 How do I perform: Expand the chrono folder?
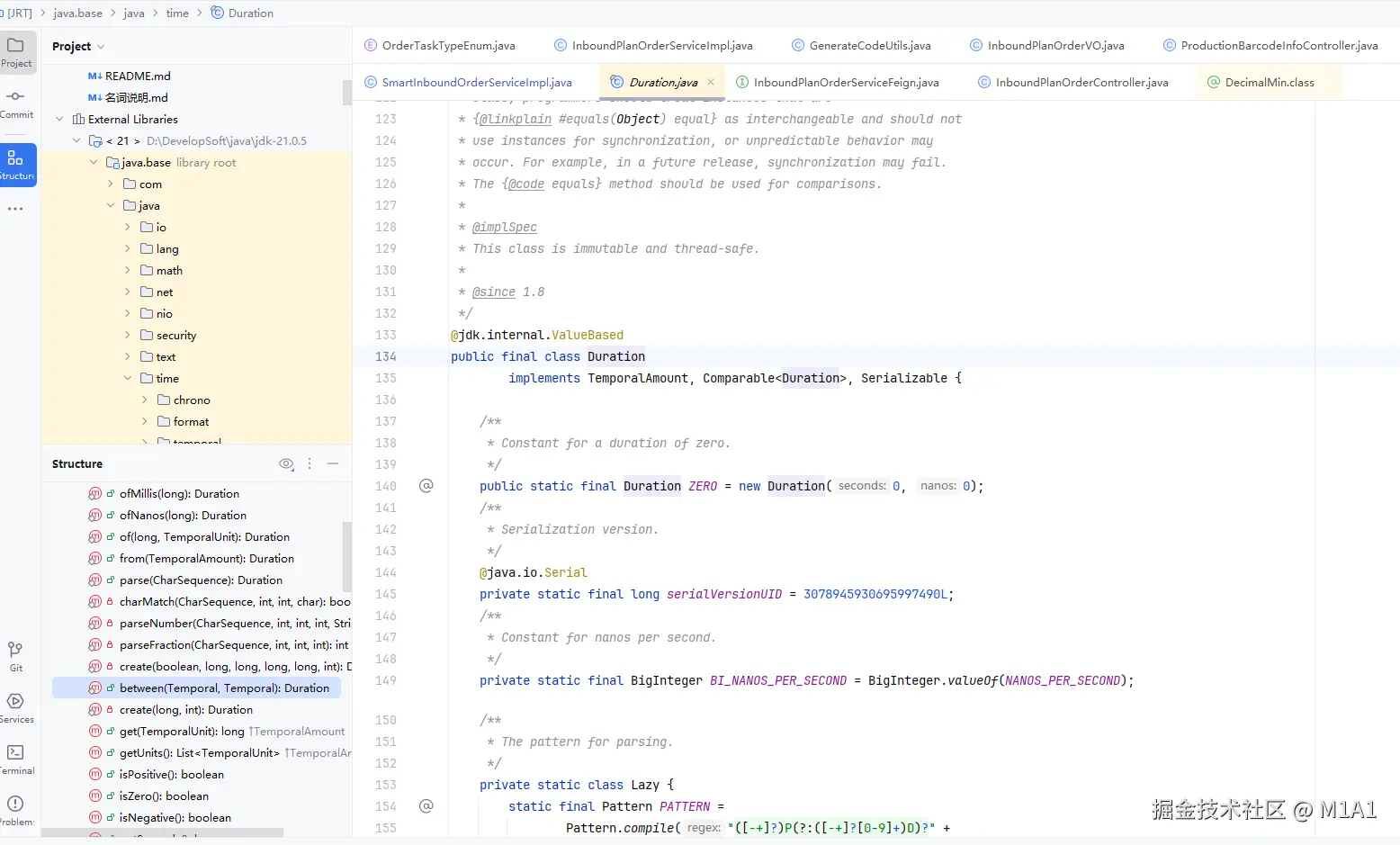tap(145, 400)
